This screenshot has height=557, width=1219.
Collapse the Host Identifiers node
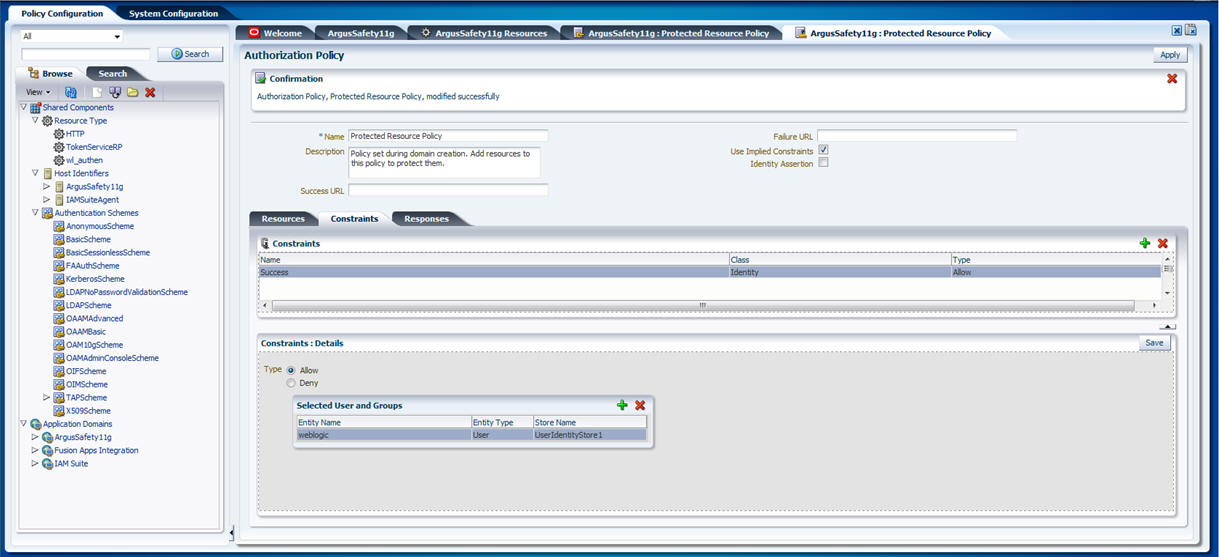click(35, 173)
